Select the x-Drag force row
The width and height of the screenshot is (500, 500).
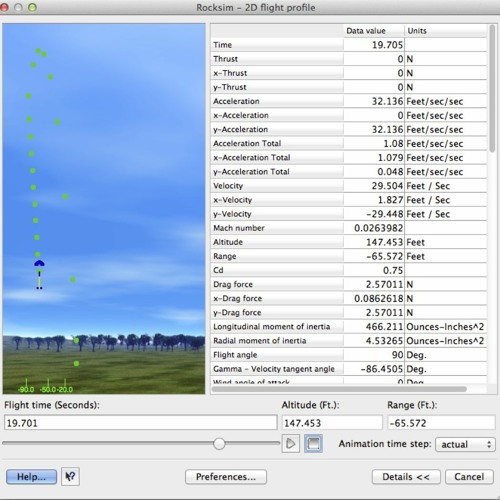pos(349,298)
